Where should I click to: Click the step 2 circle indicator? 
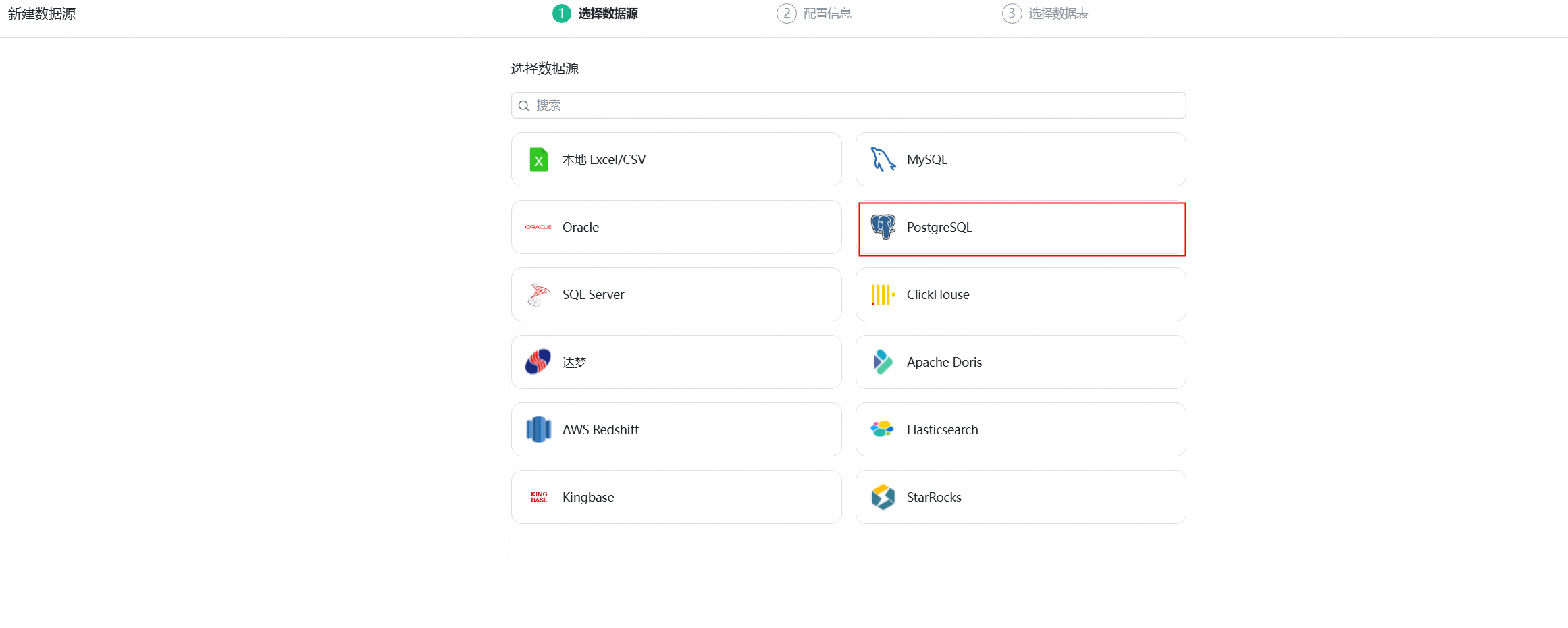point(787,14)
